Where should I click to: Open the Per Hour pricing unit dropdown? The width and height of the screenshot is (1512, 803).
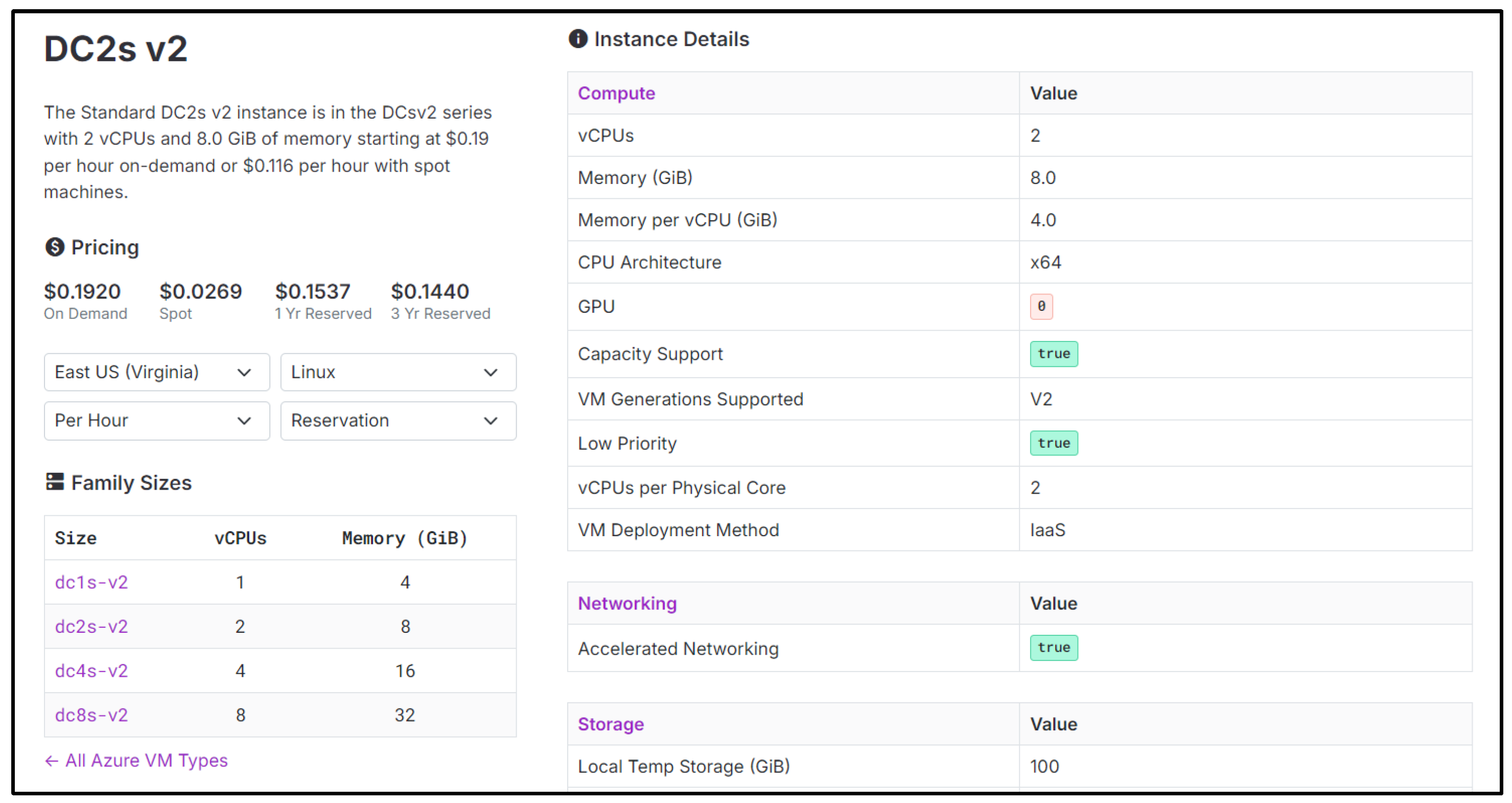[x=157, y=421]
